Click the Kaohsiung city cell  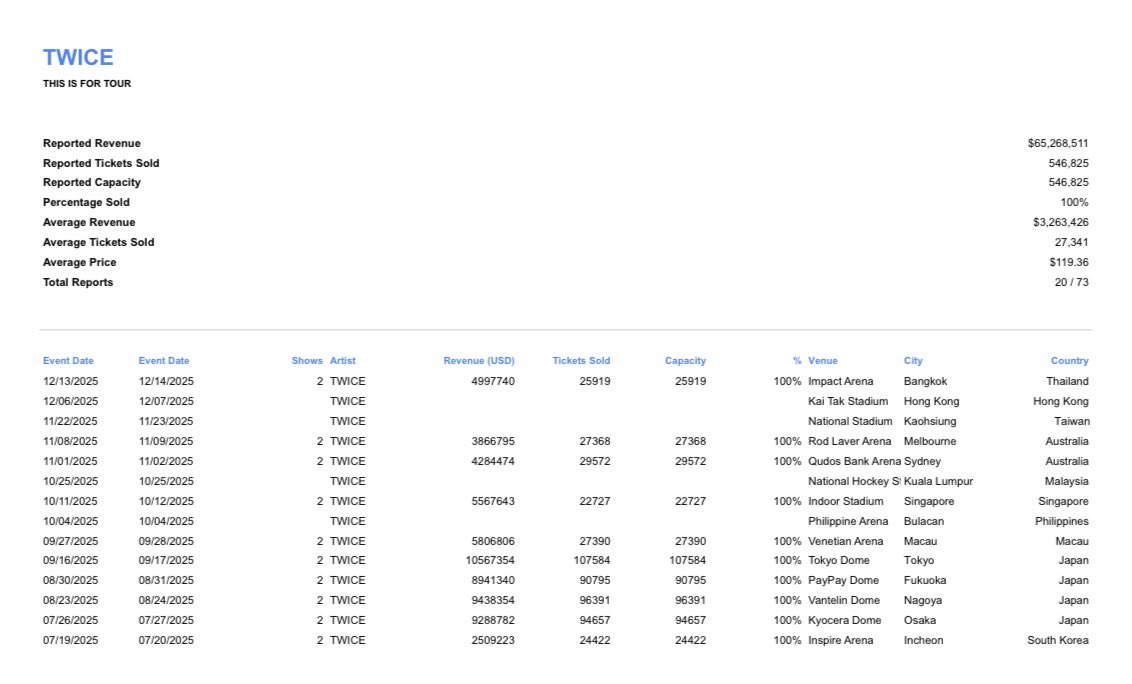tap(930, 421)
